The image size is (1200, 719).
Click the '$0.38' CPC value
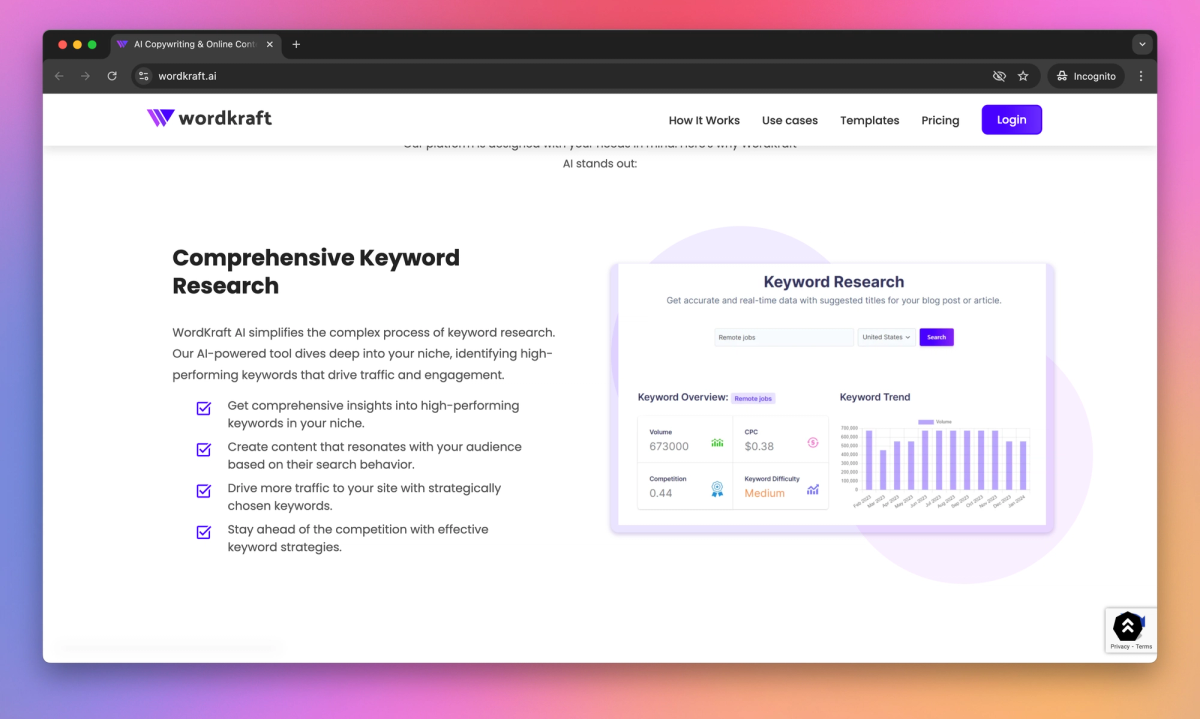pos(759,446)
